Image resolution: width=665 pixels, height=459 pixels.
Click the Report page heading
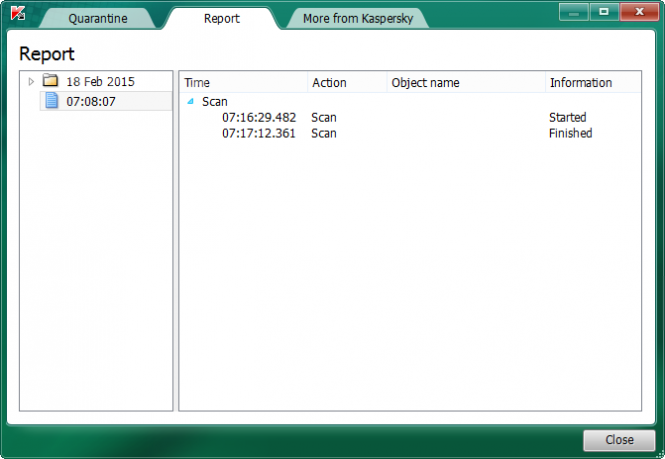coord(47,54)
